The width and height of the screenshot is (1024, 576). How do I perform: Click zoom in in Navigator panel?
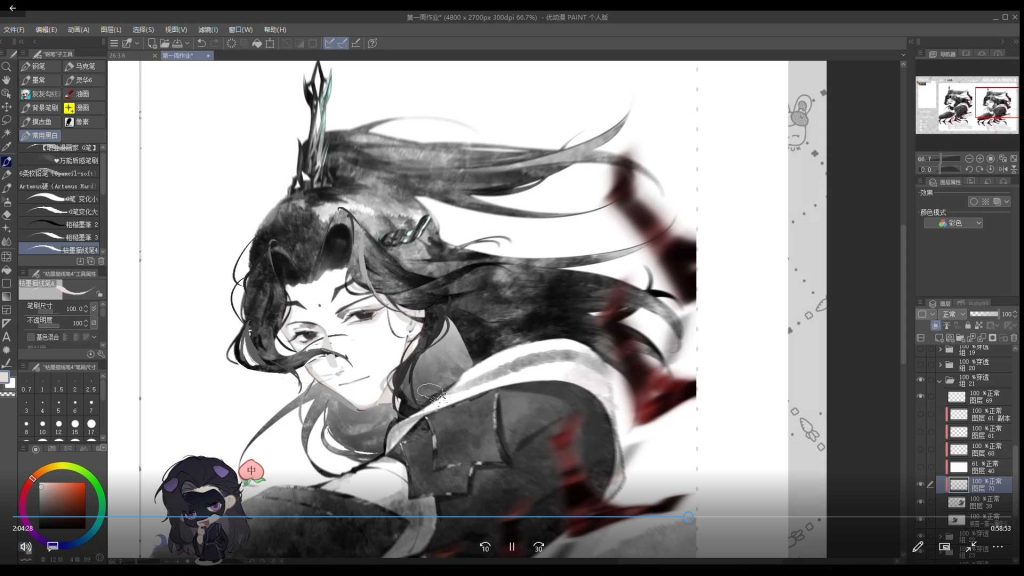[x=980, y=159]
